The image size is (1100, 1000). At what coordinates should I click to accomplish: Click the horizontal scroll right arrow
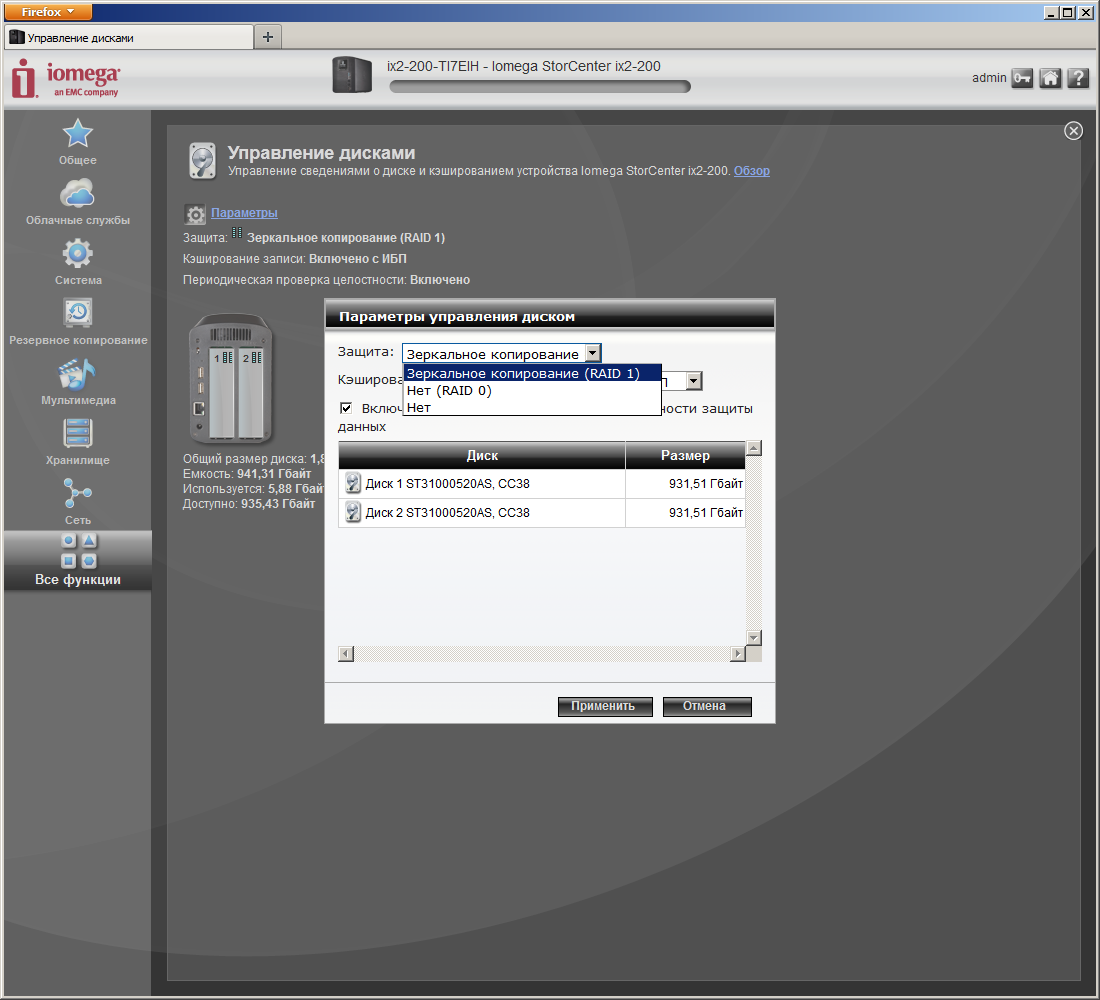pyautogui.click(x=737, y=654)
